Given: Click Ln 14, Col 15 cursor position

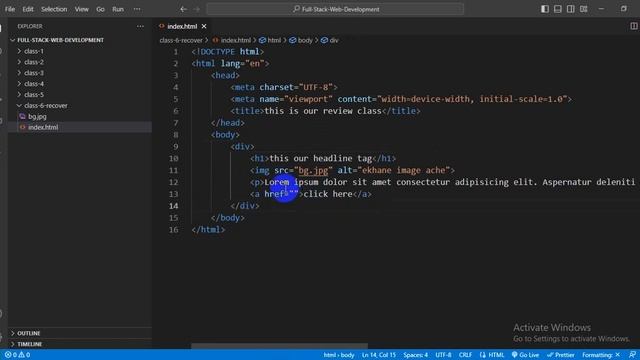Looking at the screenshot, I should [x=379, y=355].
